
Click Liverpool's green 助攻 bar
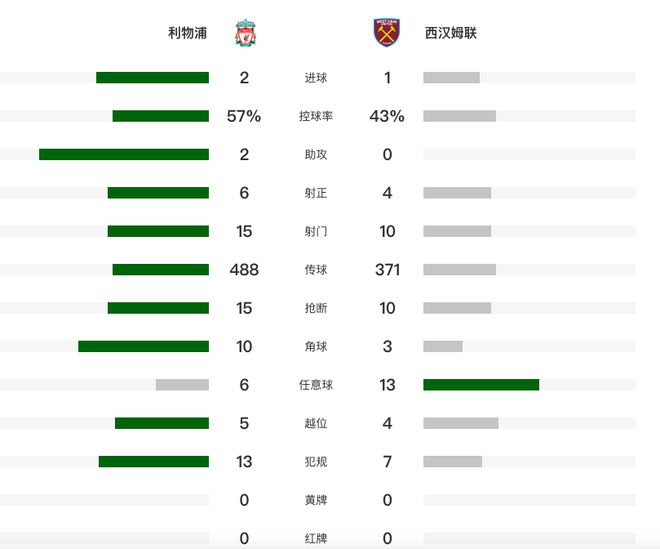coord(124,154)
